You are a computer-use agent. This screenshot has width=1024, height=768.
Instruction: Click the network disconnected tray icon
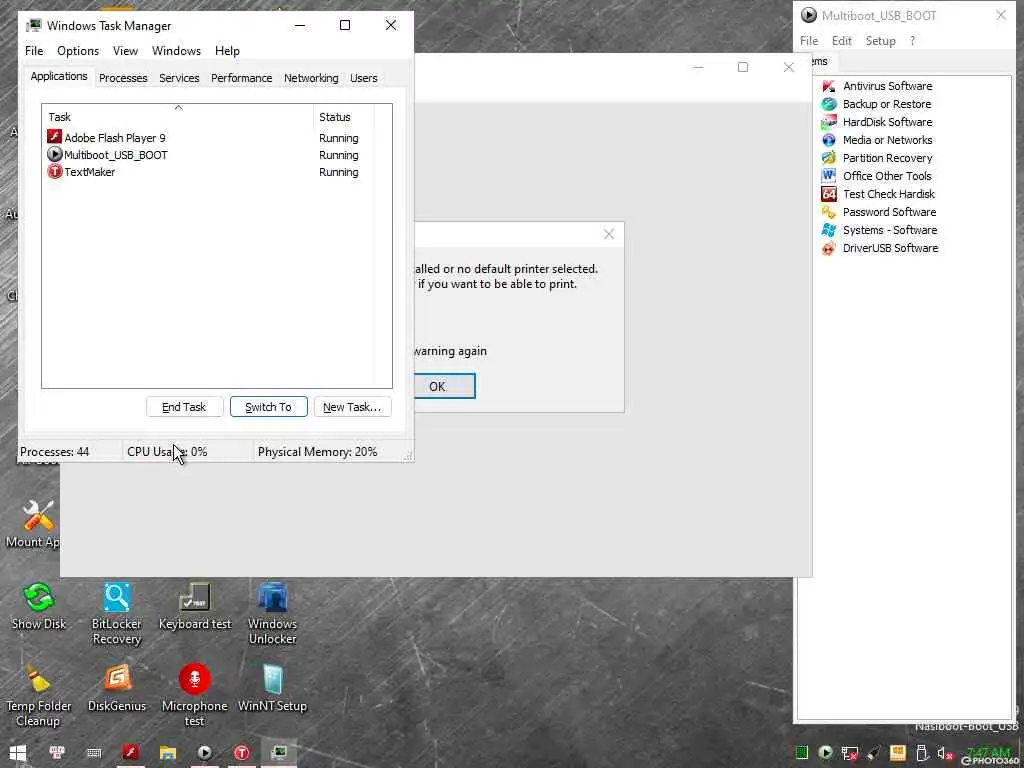[850, 753]
